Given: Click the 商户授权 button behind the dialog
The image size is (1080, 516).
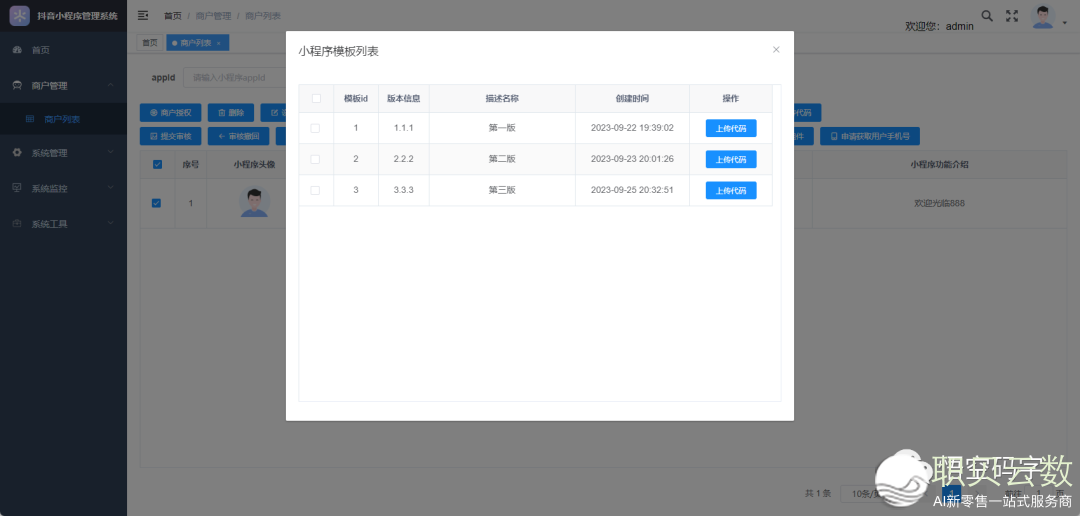Looking at the screenshot, I should click(170, 113).
